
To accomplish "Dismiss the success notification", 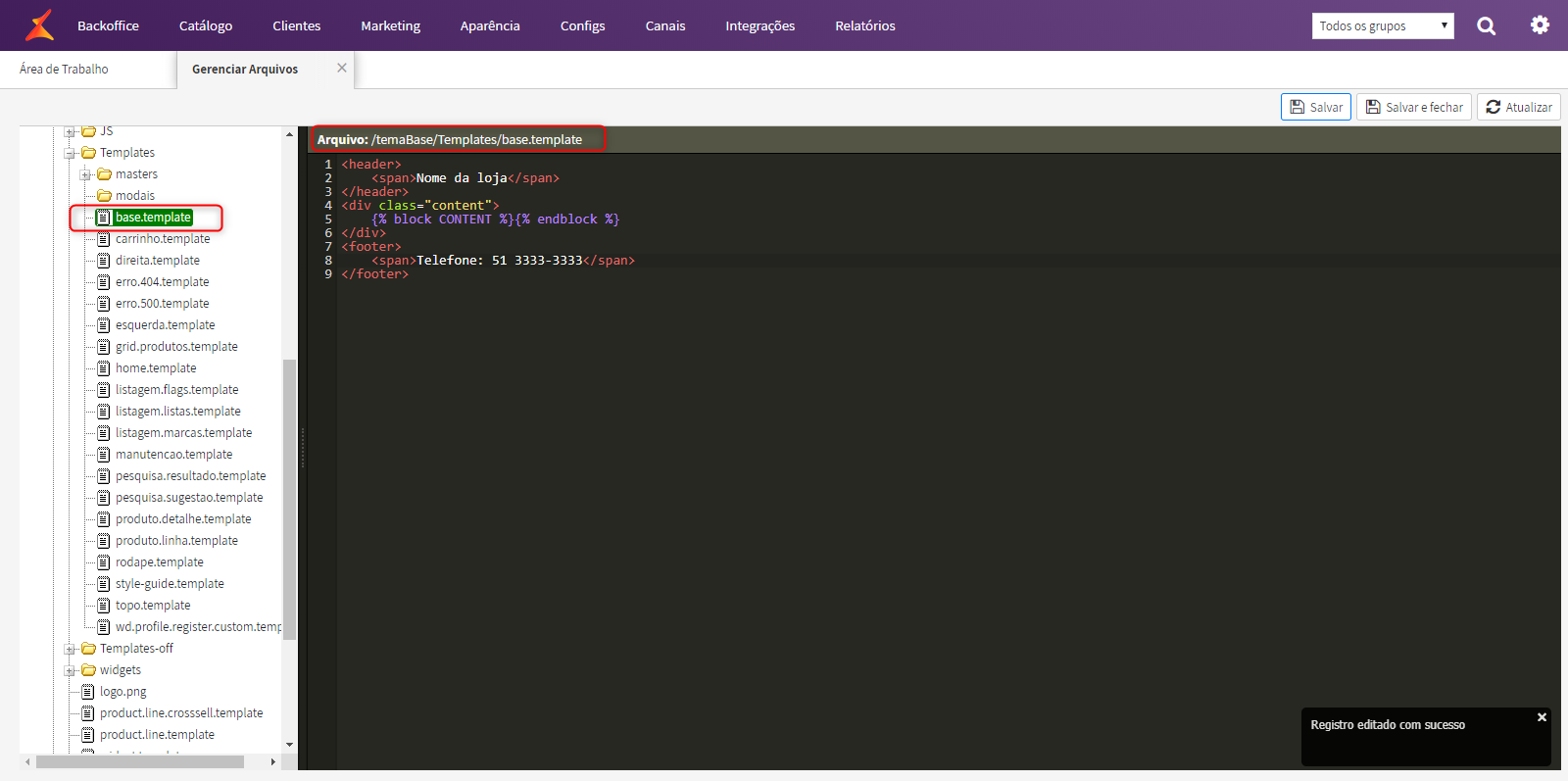I will tap(1542, 717).
